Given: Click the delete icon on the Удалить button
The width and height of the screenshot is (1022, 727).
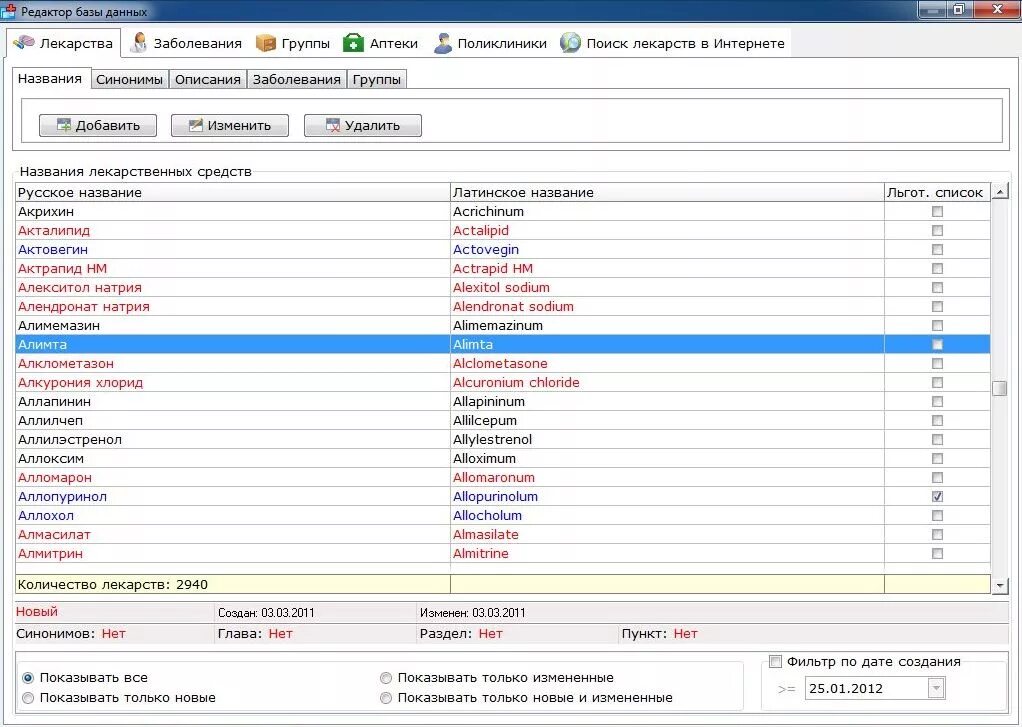Looking at the screenshot, I should coord(332,125).
